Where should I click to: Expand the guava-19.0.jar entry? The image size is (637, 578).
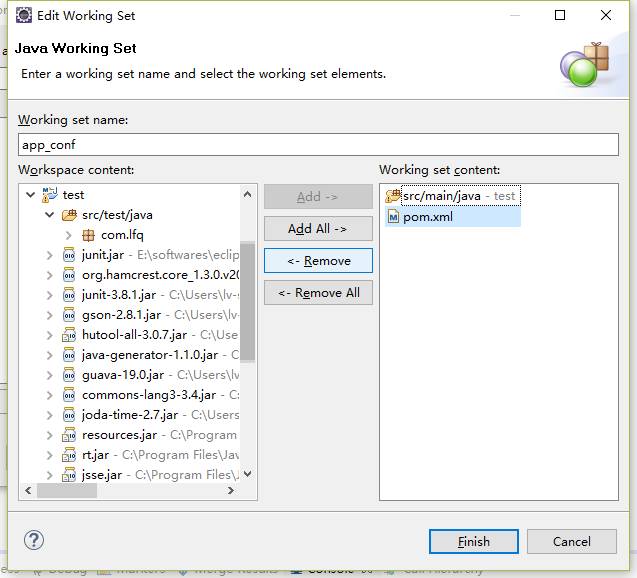tap(50, 375)
